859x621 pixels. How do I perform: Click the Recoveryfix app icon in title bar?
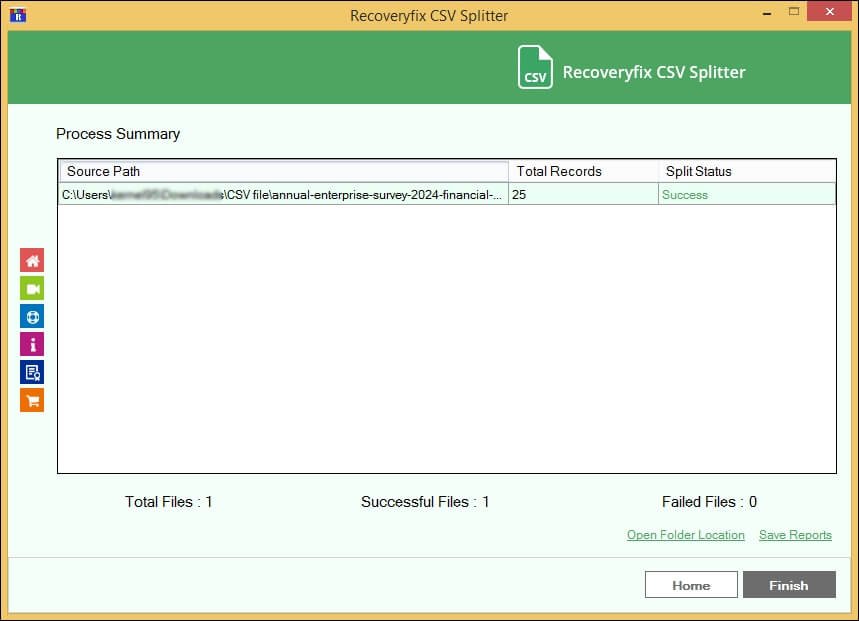point(18,15)
